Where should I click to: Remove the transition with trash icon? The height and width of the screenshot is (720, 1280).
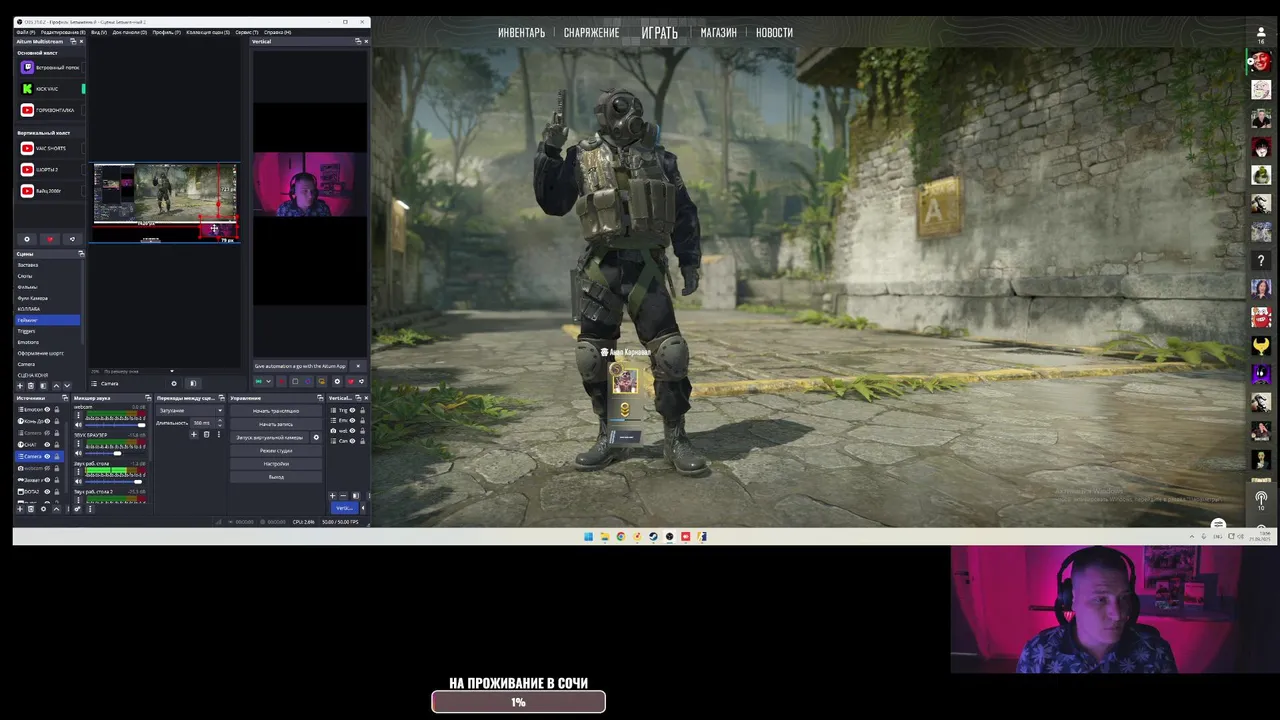coord(206,434)
